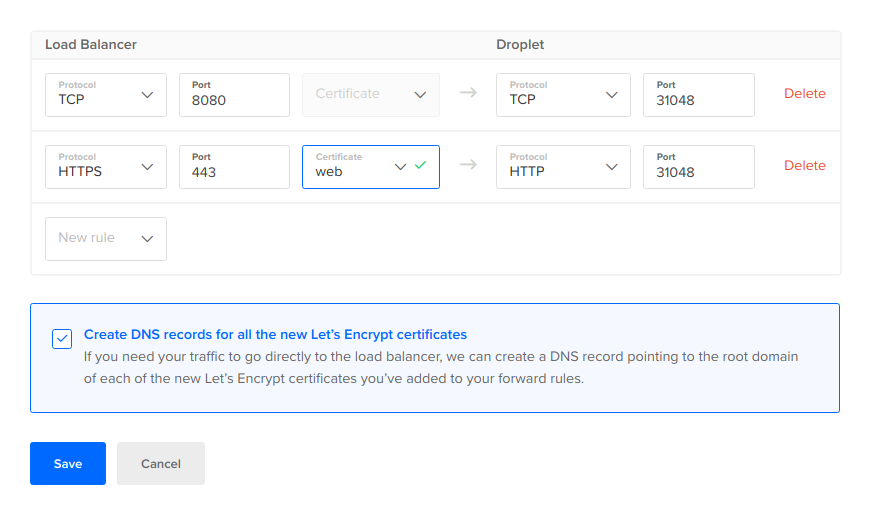Toggle the Create DNS records checkbox

(x=62, y=338)
